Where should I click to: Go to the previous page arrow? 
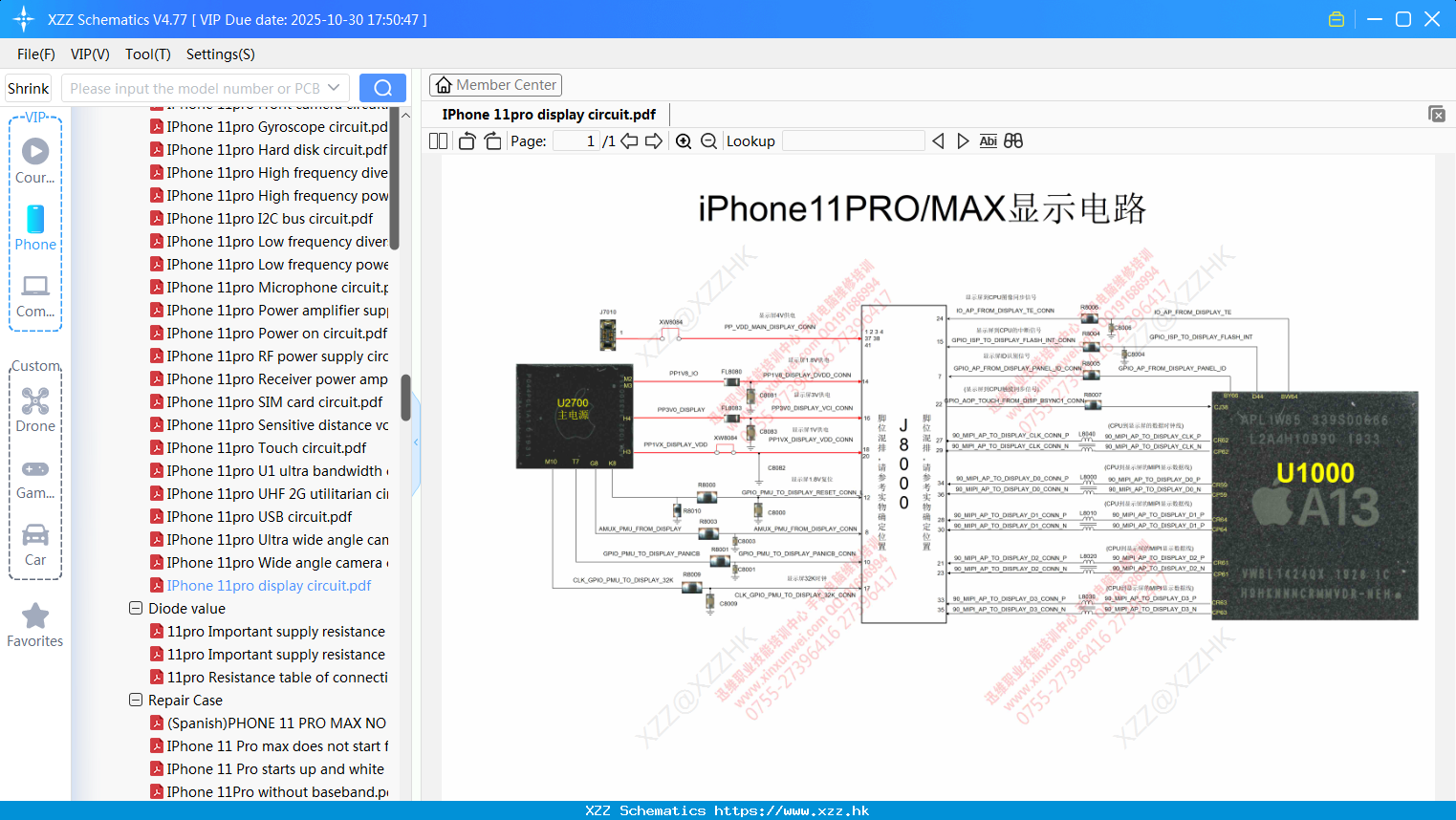tap(629, 141)
